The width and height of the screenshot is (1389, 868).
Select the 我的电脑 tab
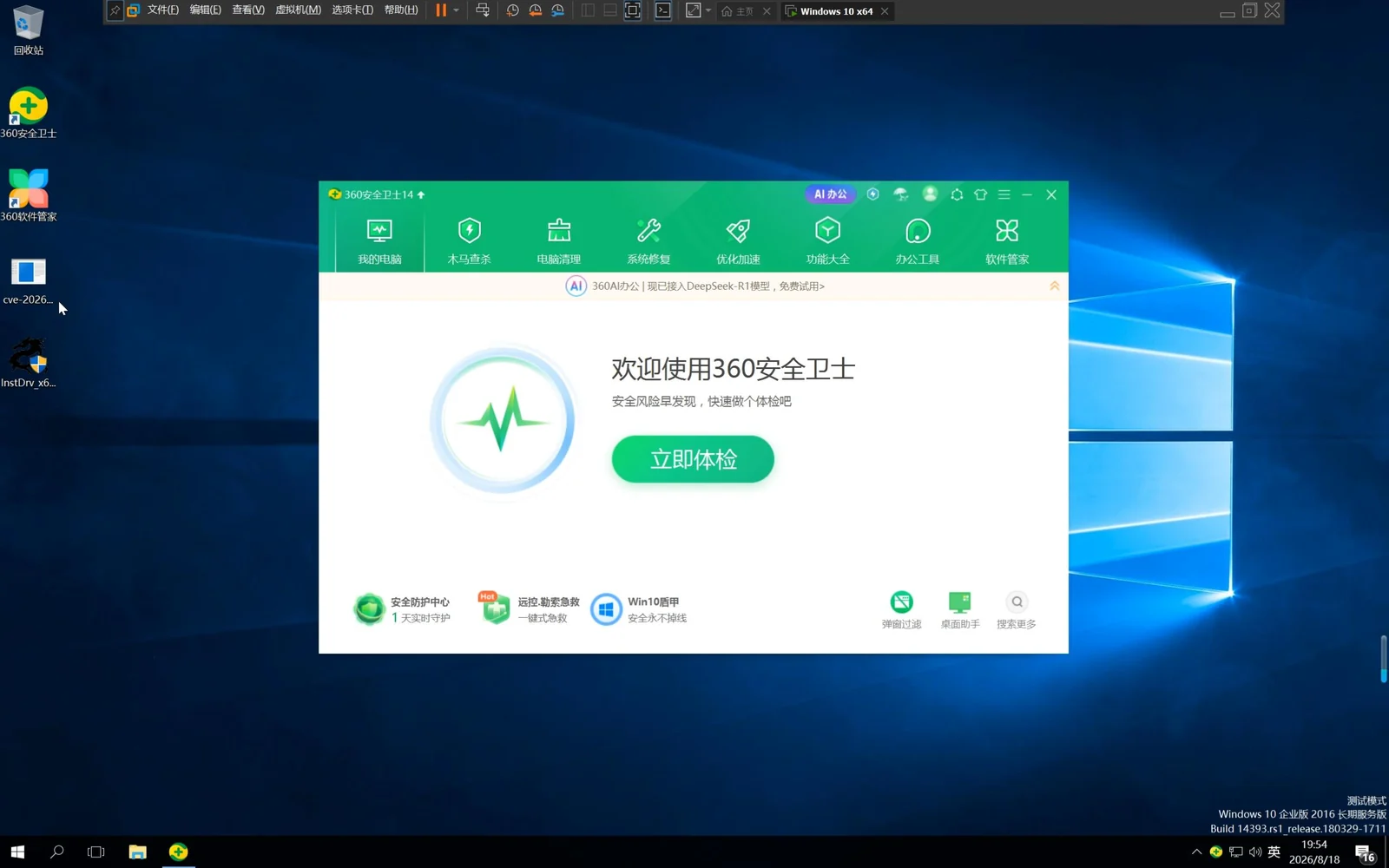pyautogui.click(x=379, y=240)
